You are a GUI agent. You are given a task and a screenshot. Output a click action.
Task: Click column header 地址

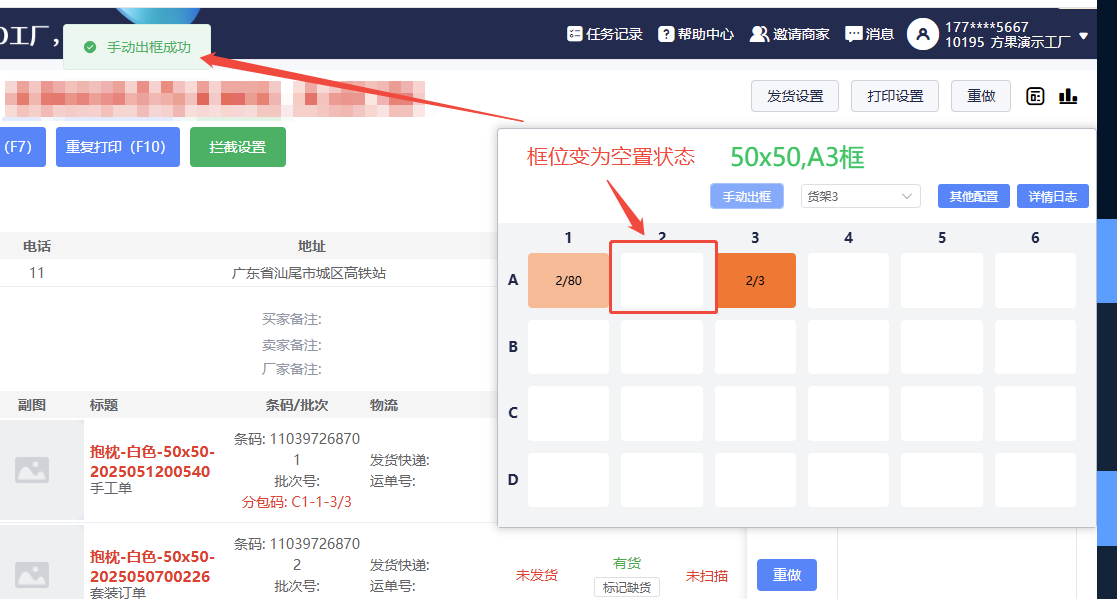coord(311,246)
